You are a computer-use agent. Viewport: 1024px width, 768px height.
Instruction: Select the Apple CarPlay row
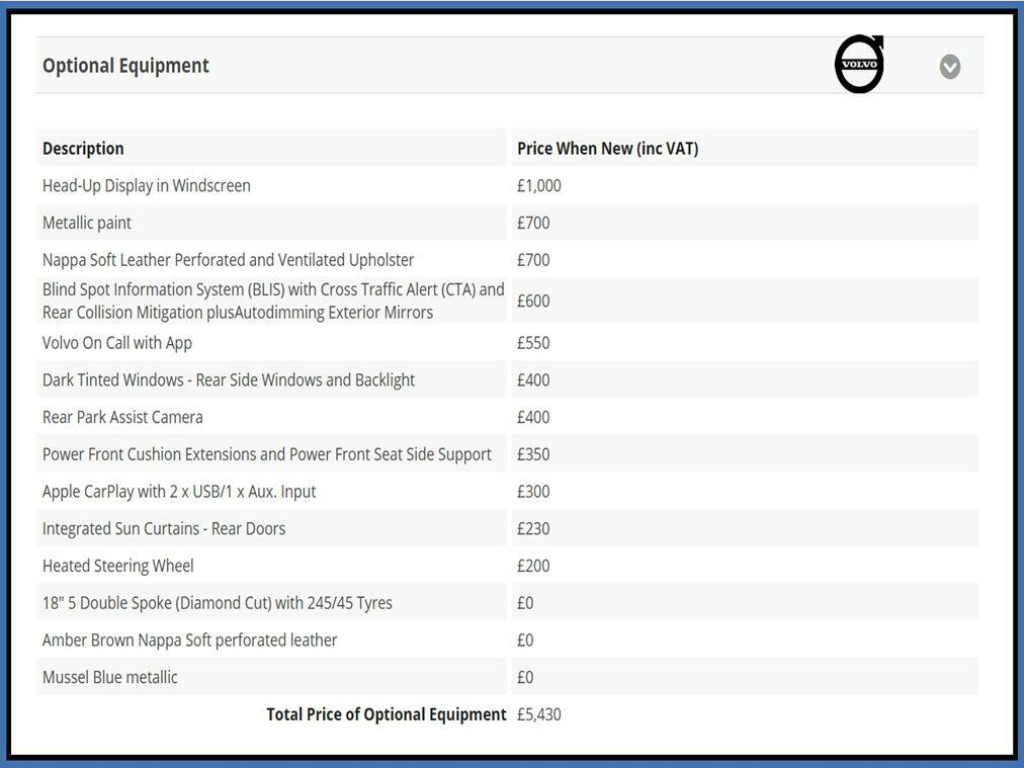[179, 492]
